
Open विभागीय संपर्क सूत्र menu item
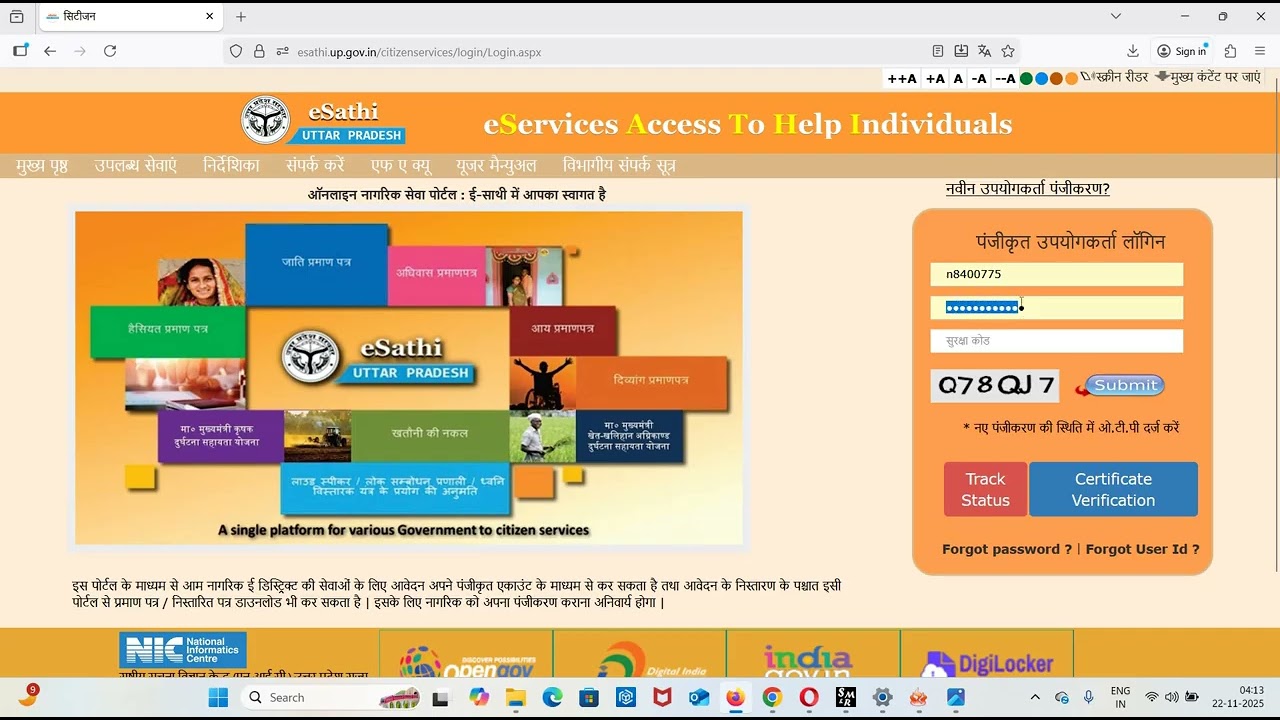619,166
